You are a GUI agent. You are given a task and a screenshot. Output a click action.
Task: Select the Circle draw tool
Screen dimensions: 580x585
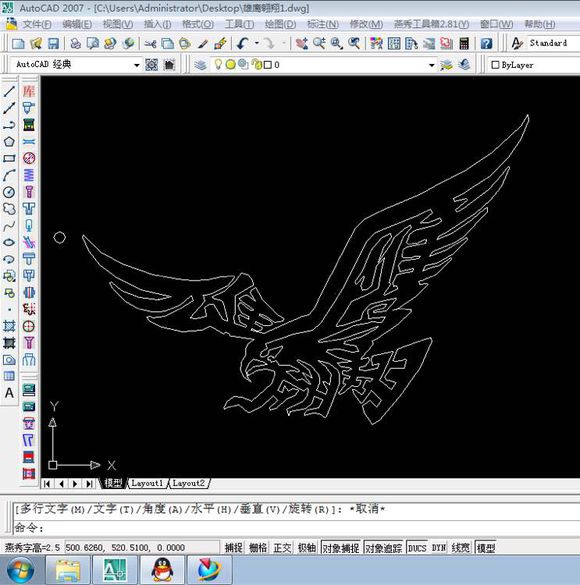(9, 192)
